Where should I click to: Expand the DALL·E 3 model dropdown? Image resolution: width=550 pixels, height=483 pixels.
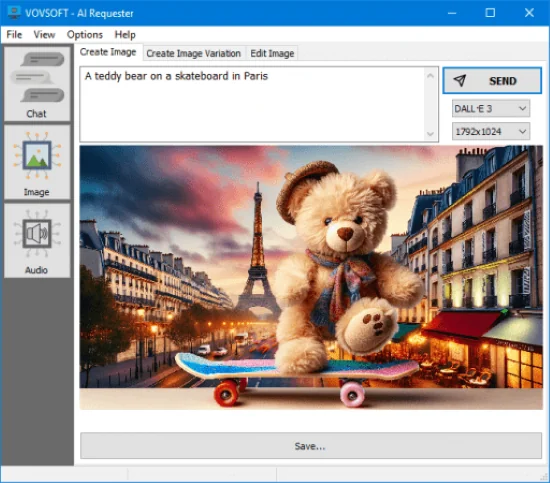coord(491,108)
